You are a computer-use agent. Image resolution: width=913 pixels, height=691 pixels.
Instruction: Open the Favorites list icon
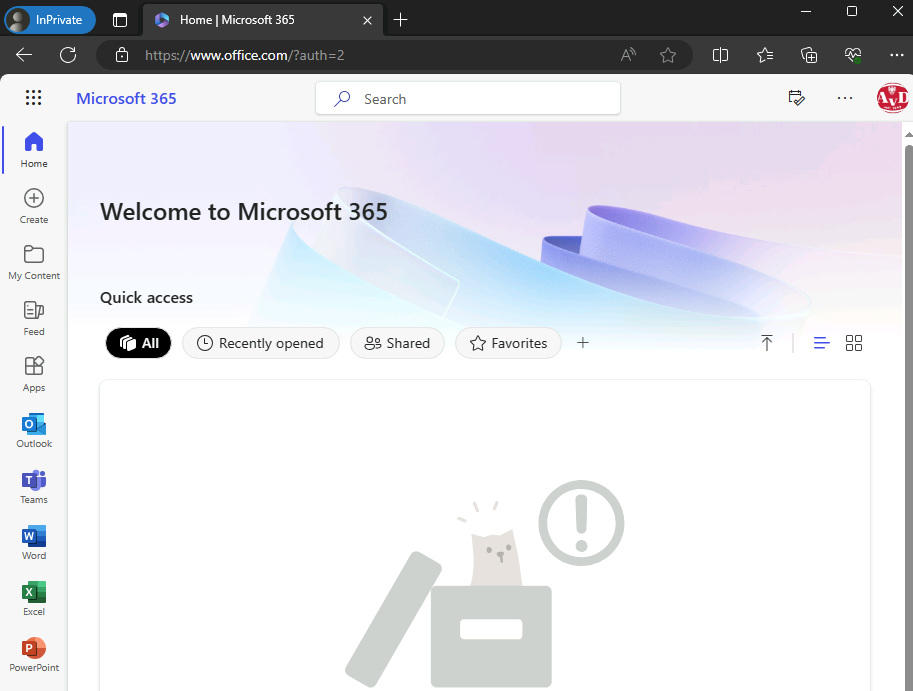[x=765, y=55]
